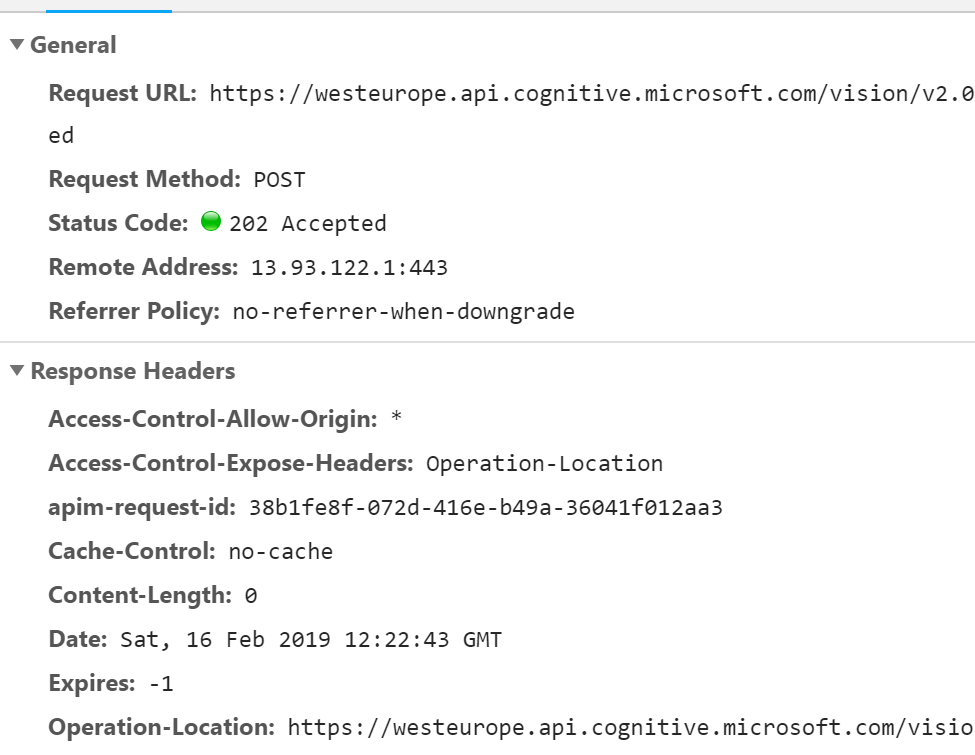Viewport: 975px width, 755px height.
Task: Collapse the General section triangle
Action: (x=17, y=46)
